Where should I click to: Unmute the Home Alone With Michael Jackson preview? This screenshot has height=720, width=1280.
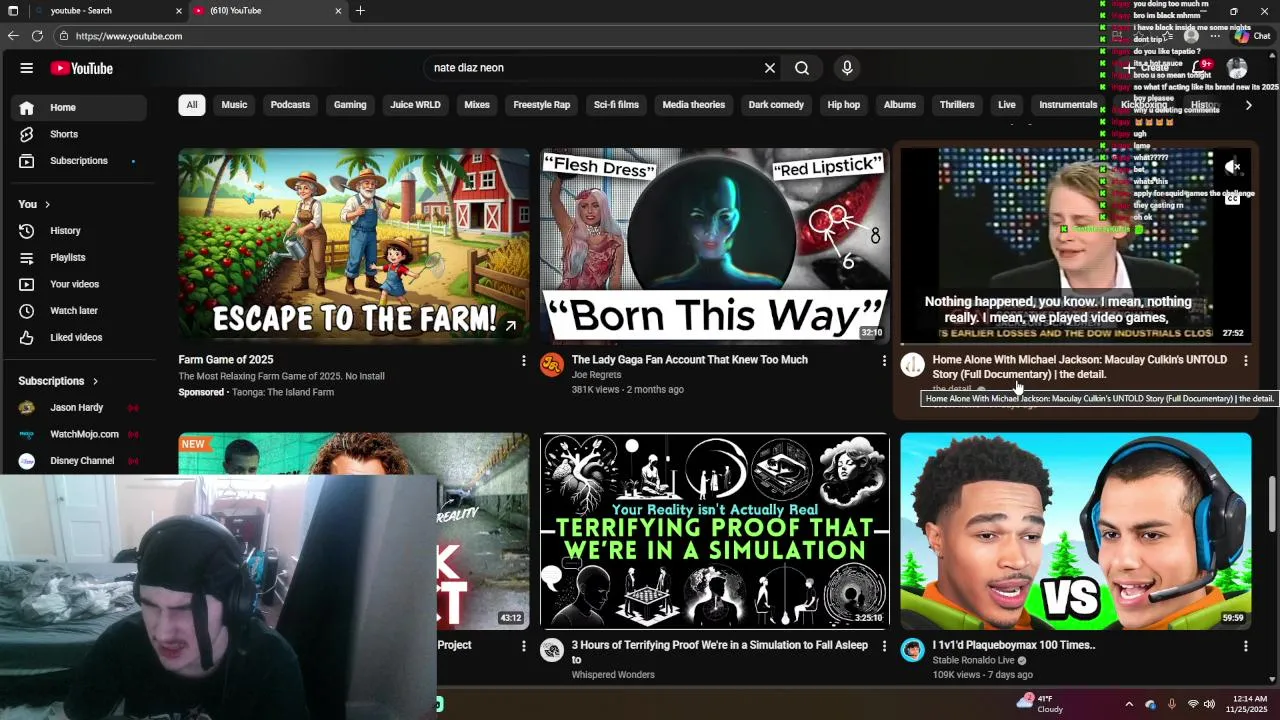(1233, 167)
